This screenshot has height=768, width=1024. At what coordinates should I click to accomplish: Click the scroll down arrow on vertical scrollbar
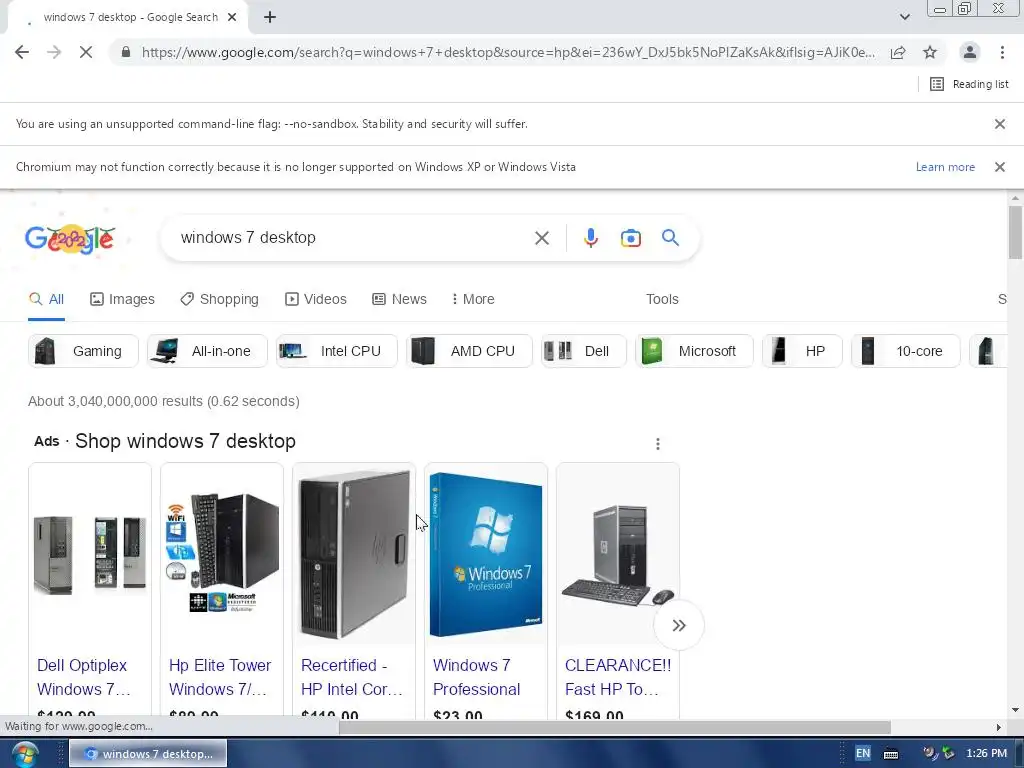1015,710
